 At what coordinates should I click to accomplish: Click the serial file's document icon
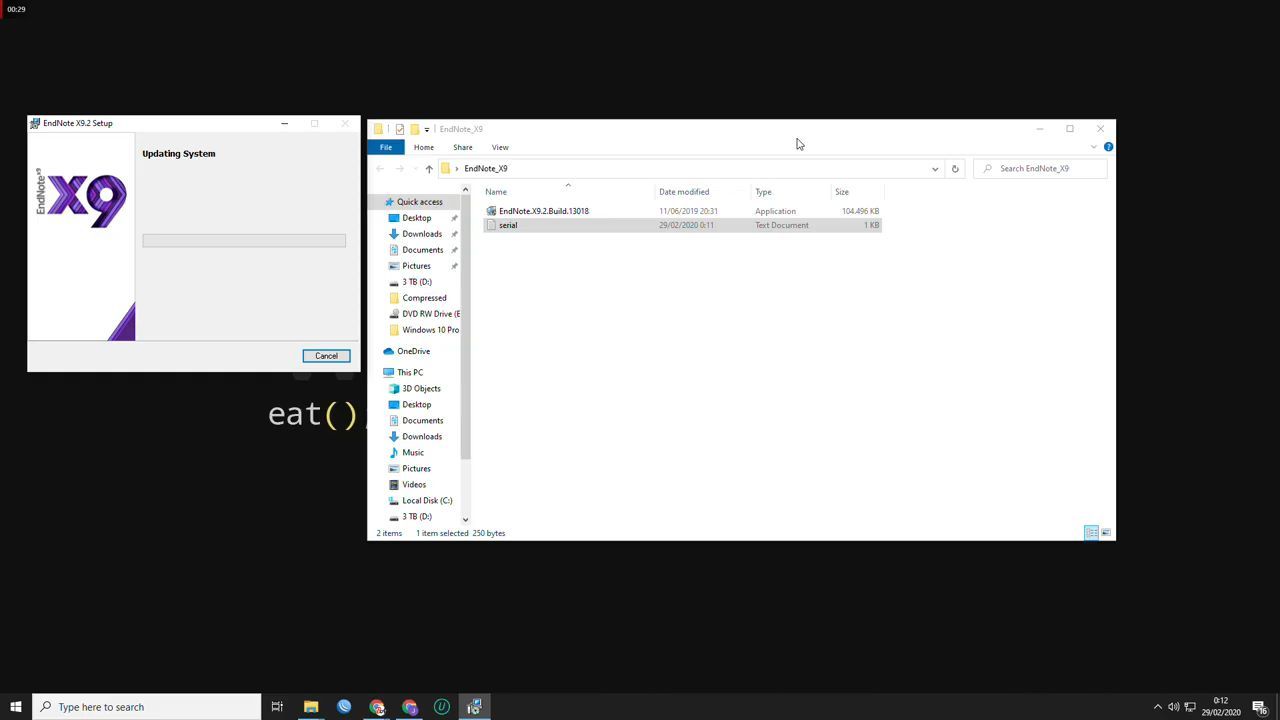point(491,225)
